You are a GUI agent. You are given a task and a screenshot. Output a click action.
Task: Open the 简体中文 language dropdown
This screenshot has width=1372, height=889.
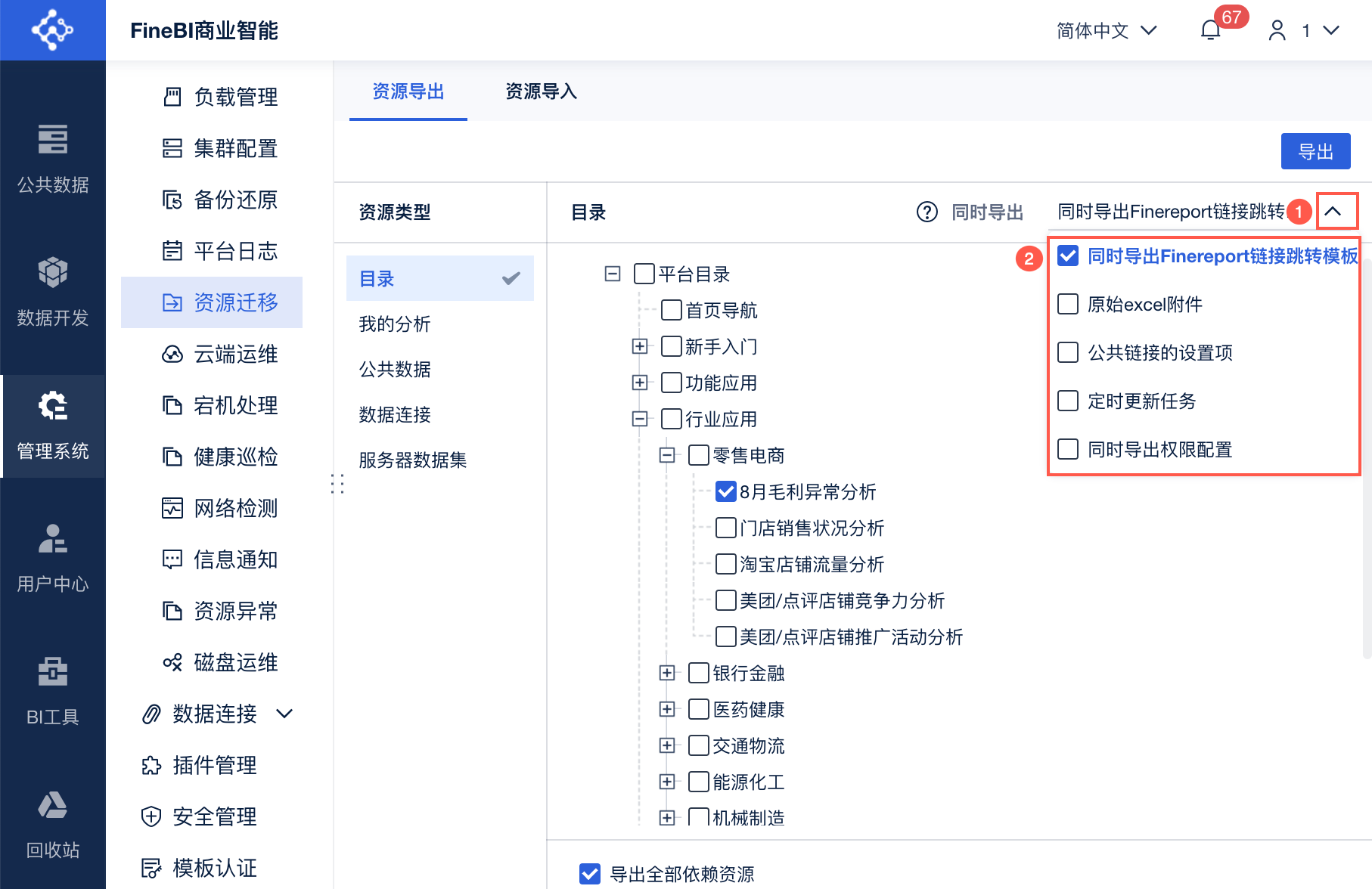[1107, 30]
